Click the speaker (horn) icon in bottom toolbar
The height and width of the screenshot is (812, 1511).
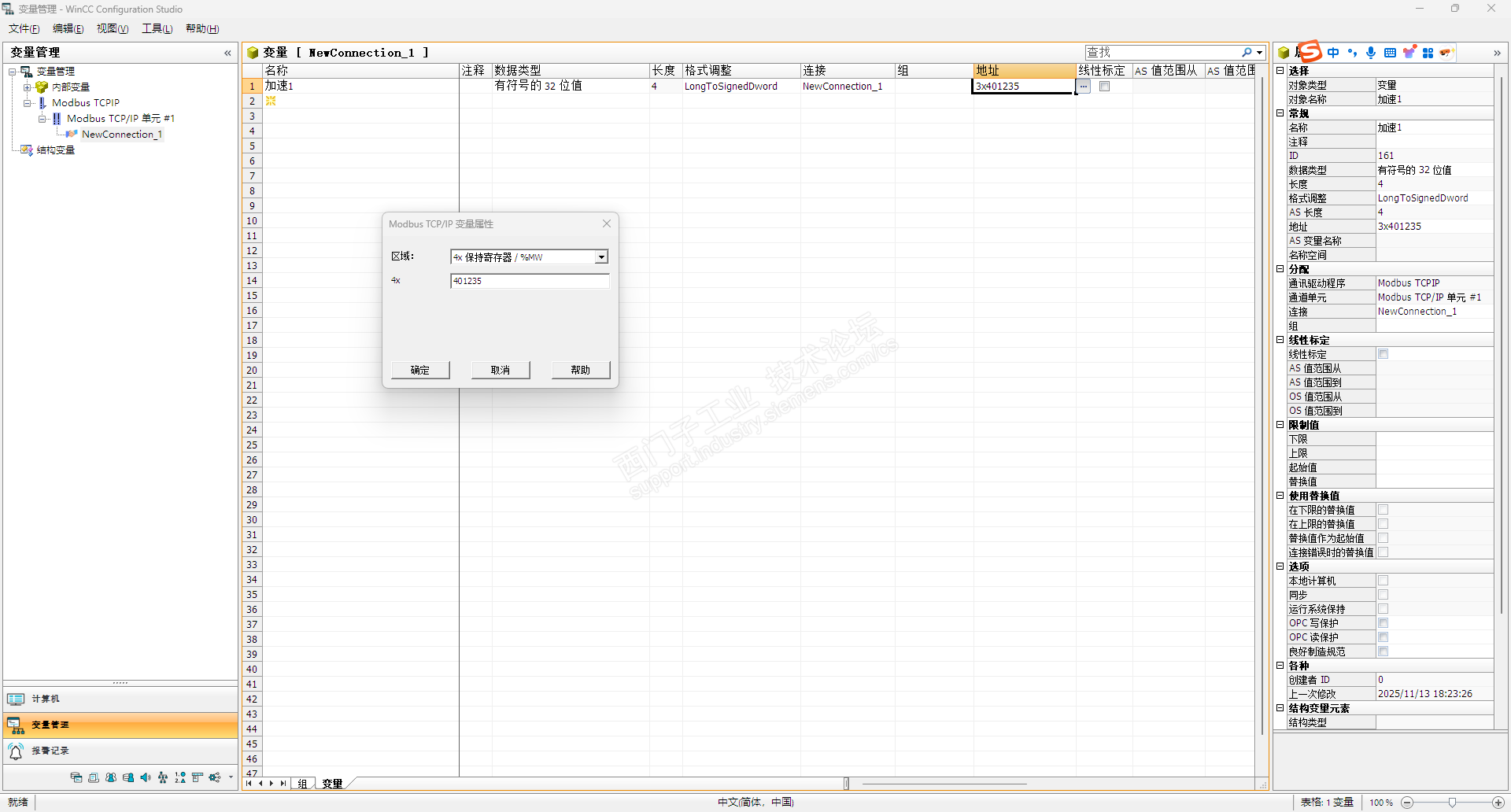pyautogui.click(x=146, y=777)
